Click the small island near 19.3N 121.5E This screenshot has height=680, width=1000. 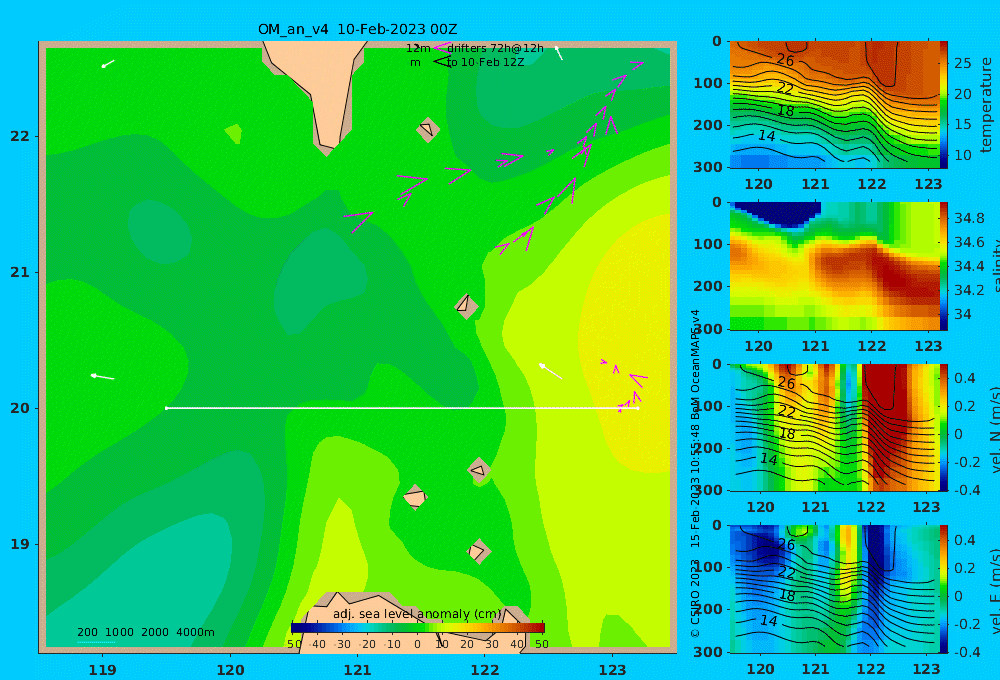pyautogui.click(x=415, y=497)
